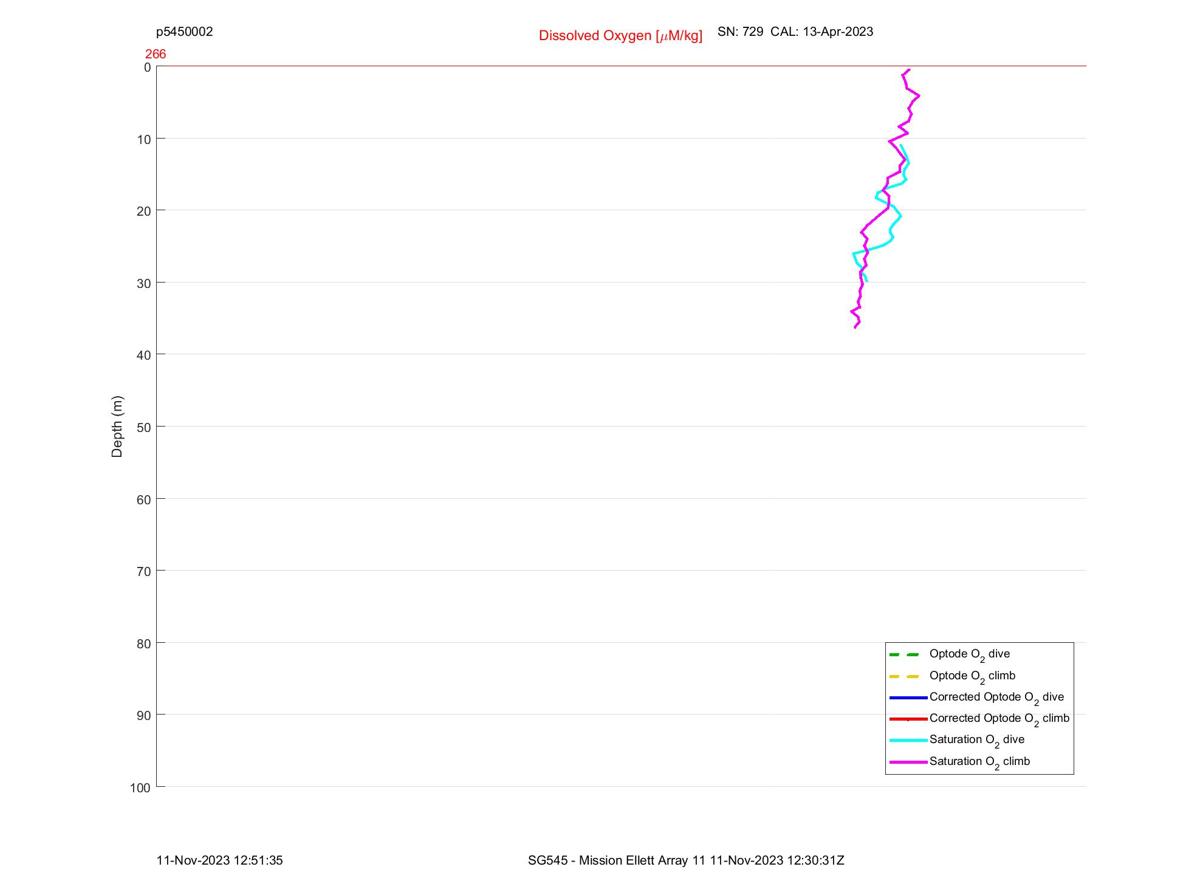Select the Optode O2 dive legend label
Screen dimensions: 1200x885
click(x=969, y=655)
